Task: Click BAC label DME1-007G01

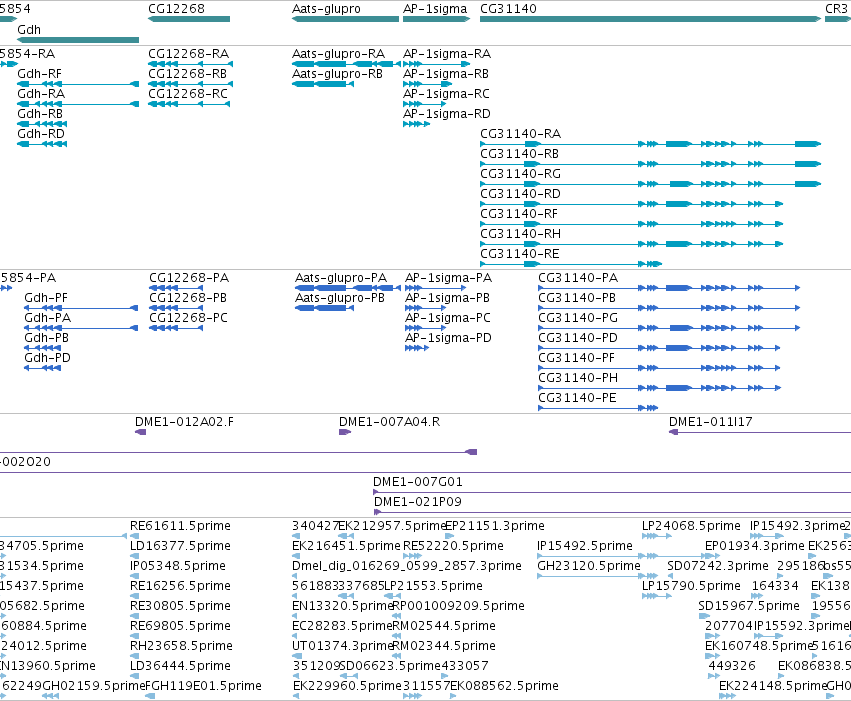Action: (417, 482)
